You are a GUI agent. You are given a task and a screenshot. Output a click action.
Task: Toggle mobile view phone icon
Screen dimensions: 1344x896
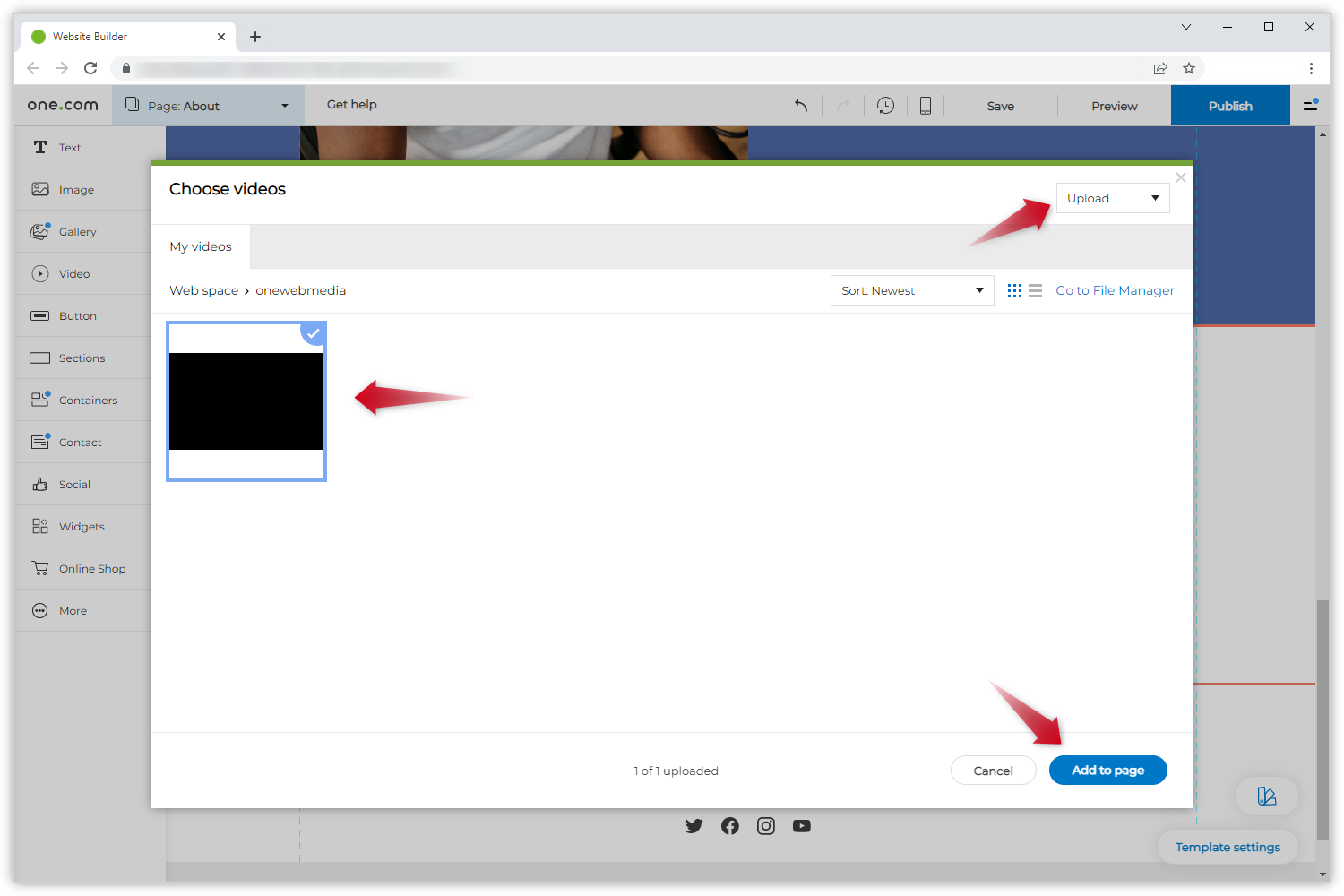click(x=926, y=106)
